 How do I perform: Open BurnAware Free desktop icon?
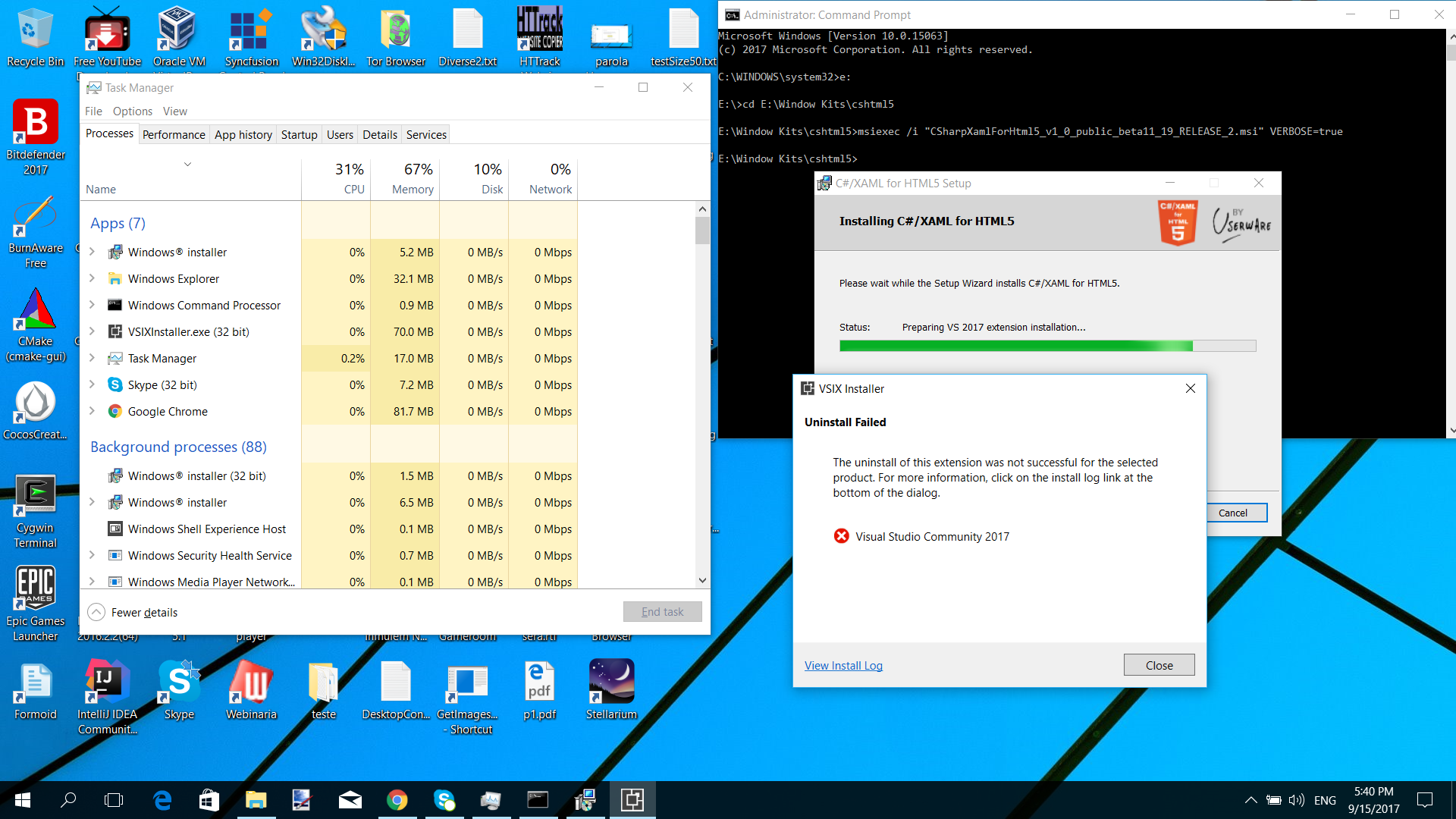click(x=35, y=231)
